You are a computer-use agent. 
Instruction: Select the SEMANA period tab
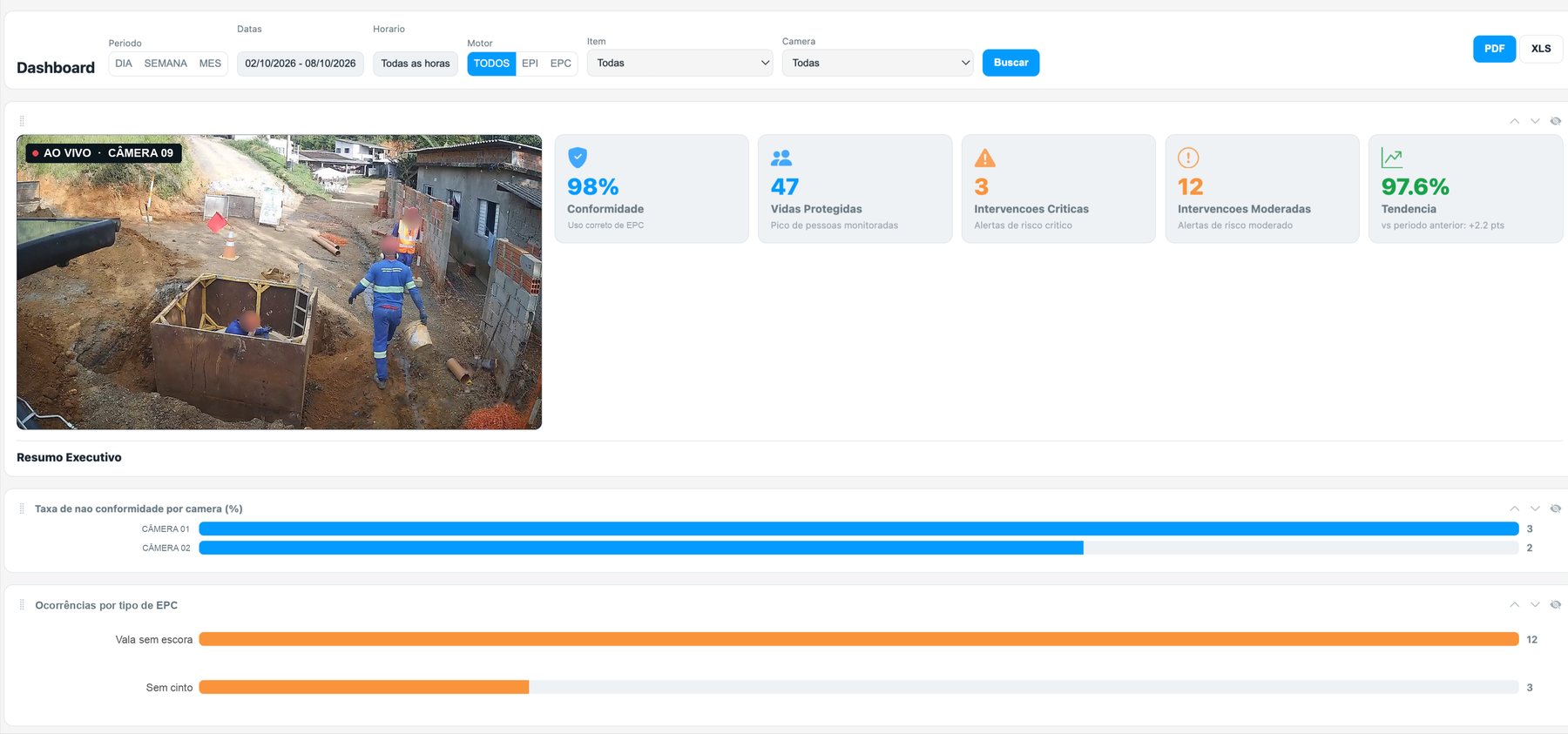[166, 64]
